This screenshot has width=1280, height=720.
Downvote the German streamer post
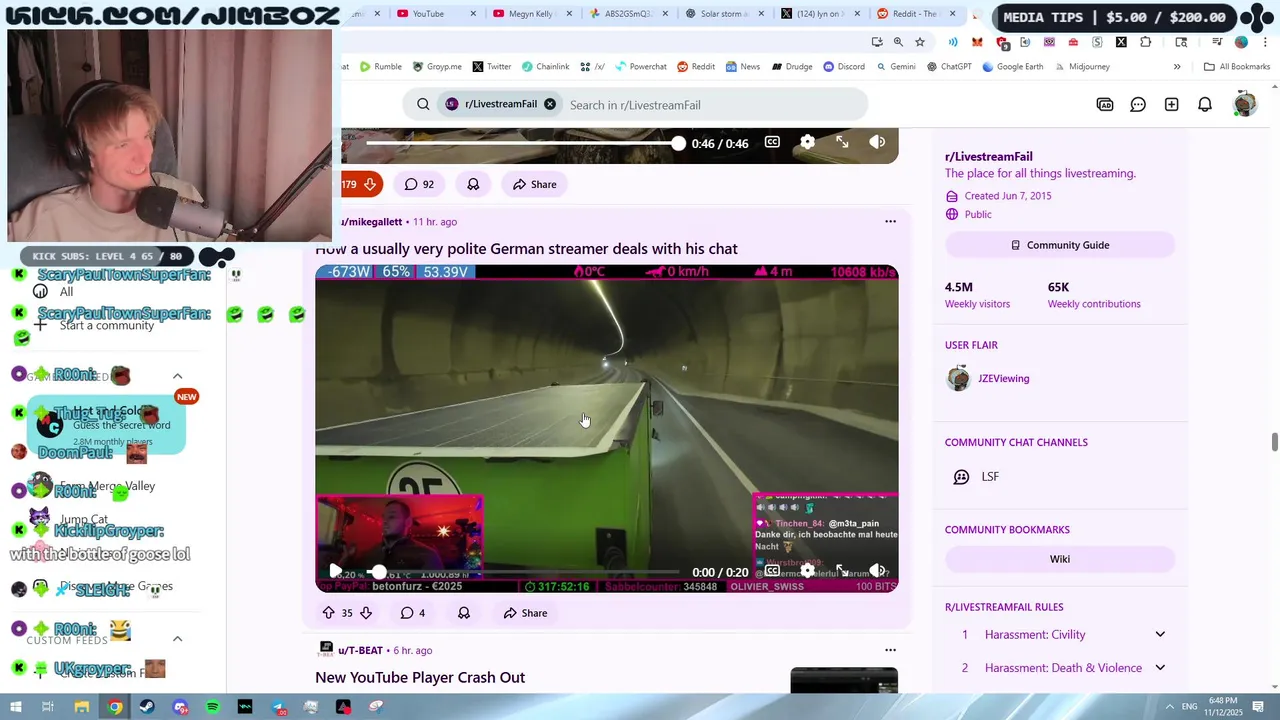[366, 613]
